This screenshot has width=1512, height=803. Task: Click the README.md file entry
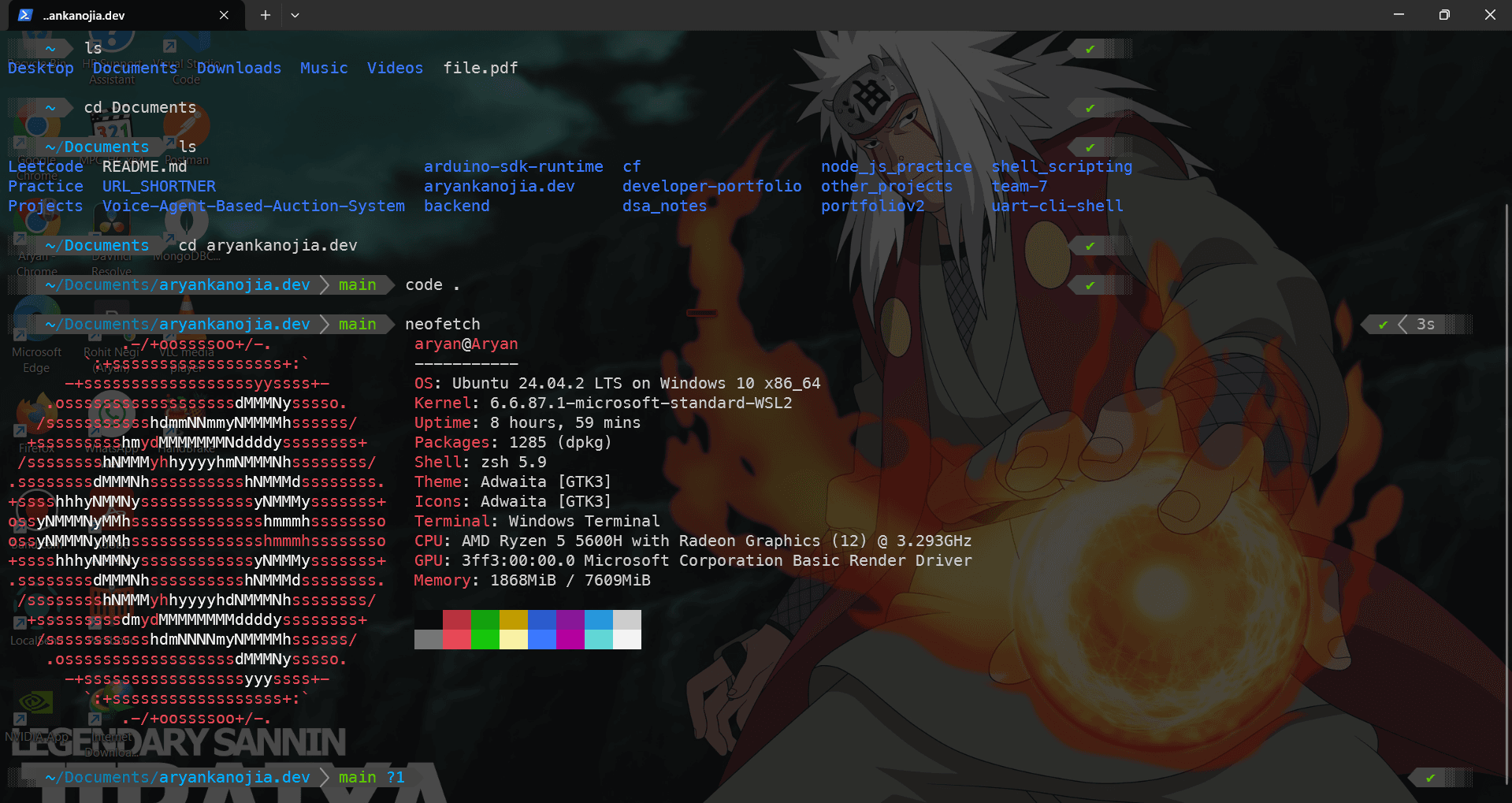145,166
